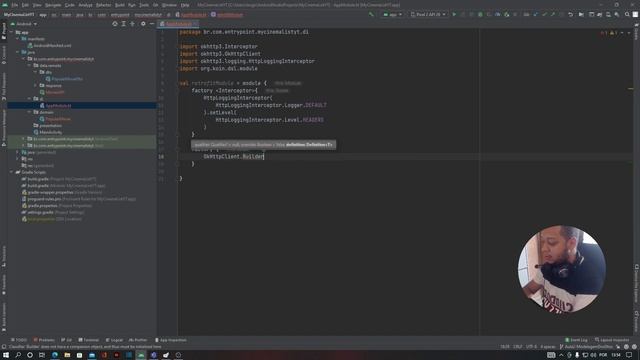Collapse all in Project panel
The height and width of the screenshot is (360, 640).
point(132,24)
